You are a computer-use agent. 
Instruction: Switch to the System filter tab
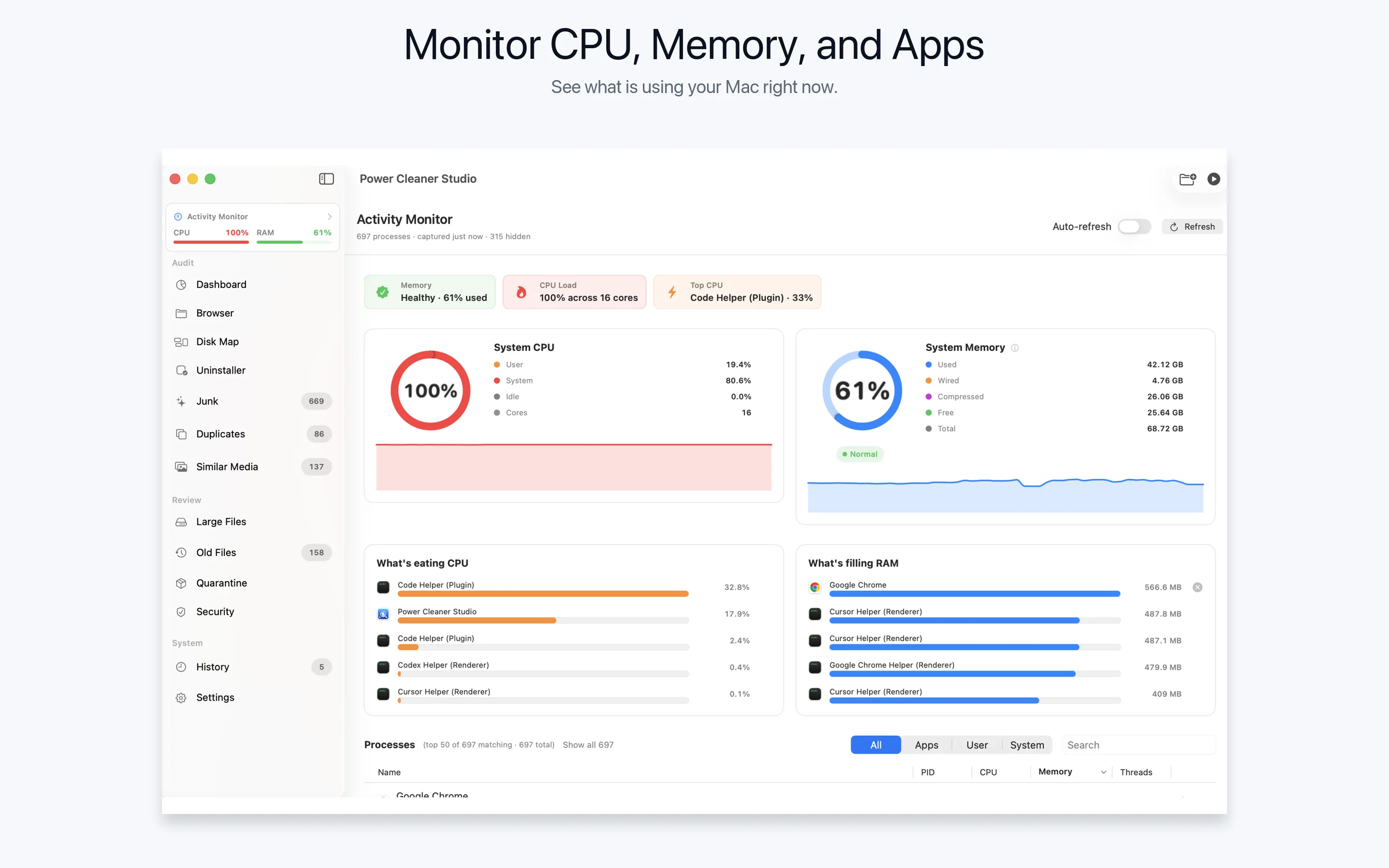click(x=1027, y=745)
